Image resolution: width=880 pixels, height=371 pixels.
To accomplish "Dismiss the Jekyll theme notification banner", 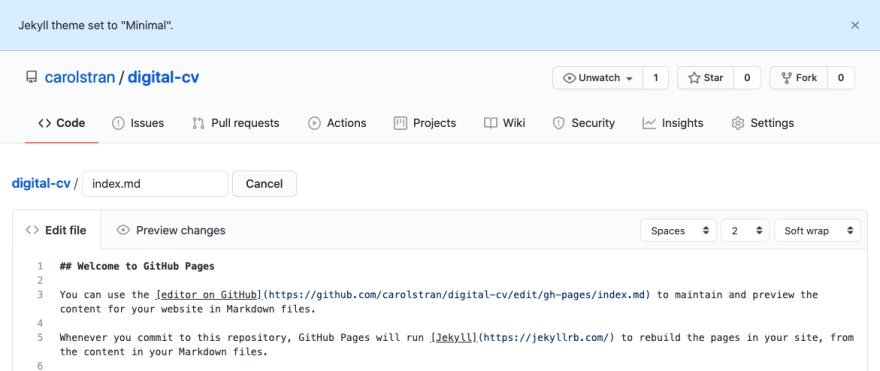I will [x=855, y=25].
